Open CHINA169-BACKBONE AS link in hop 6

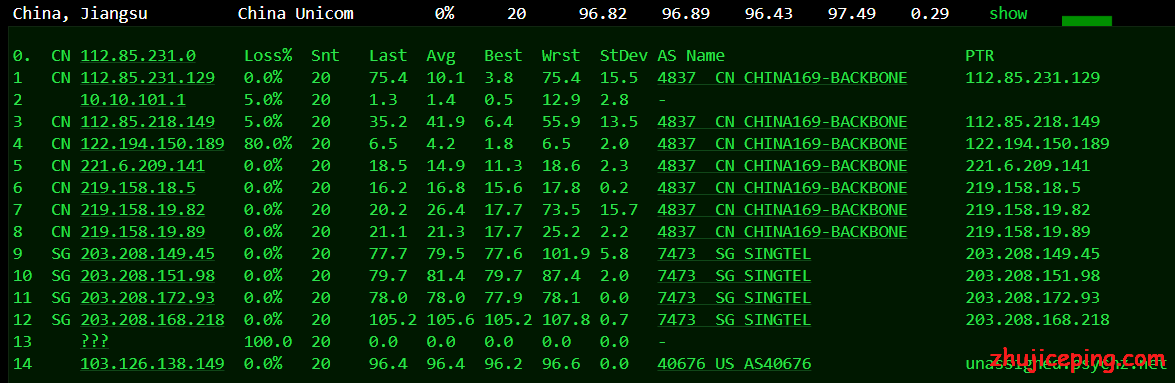782,187
